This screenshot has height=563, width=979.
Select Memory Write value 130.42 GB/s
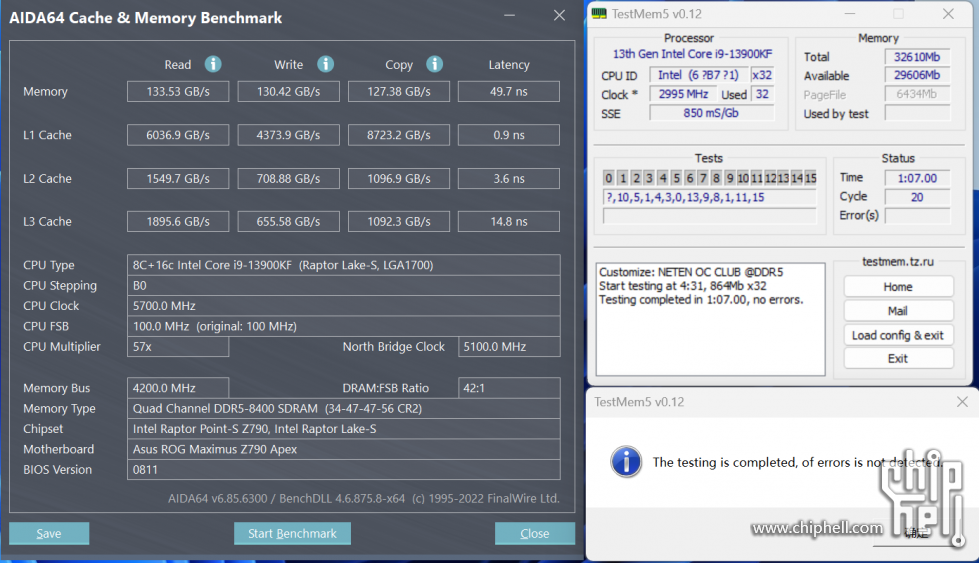click(288, 91)
